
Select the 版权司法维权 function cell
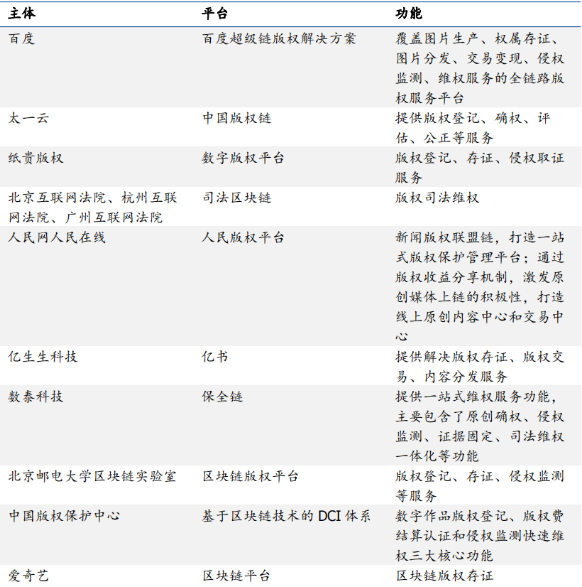437,198
